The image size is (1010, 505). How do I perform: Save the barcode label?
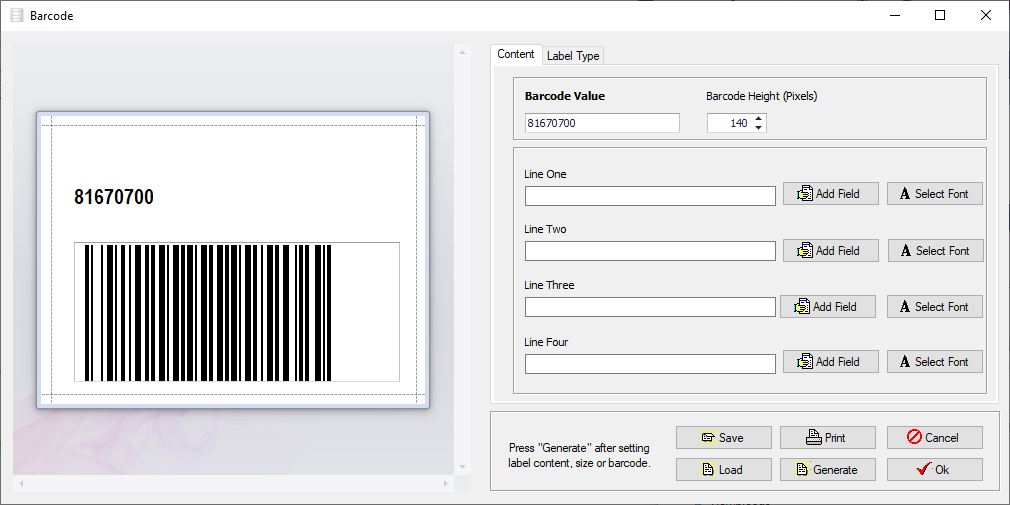tap(723, 437)
